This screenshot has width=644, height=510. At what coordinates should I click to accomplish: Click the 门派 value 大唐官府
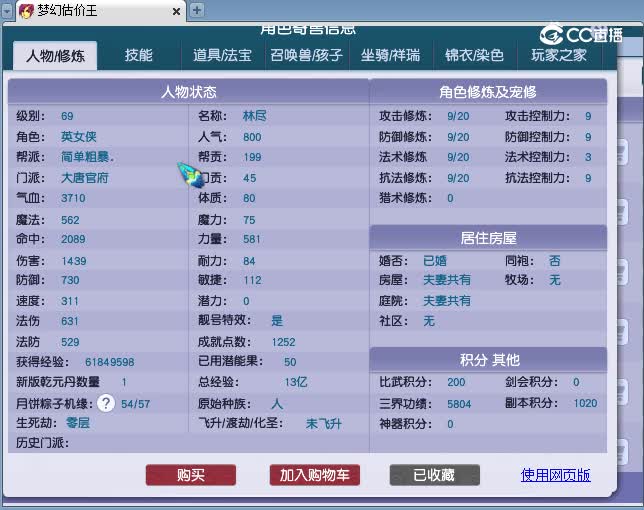pyautogui.click(x=85, y=178)
